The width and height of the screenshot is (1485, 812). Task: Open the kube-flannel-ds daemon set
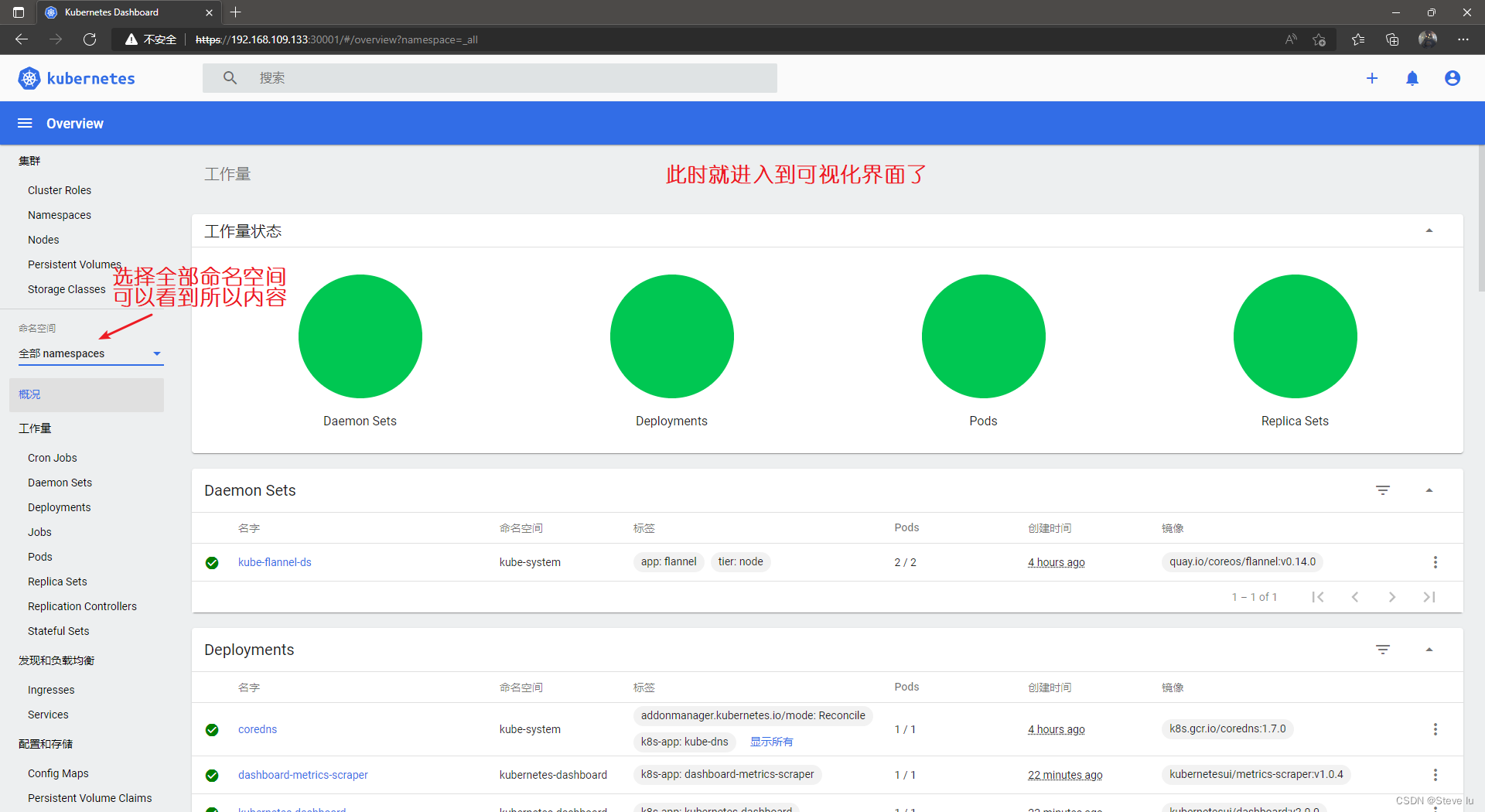point(275,562)
